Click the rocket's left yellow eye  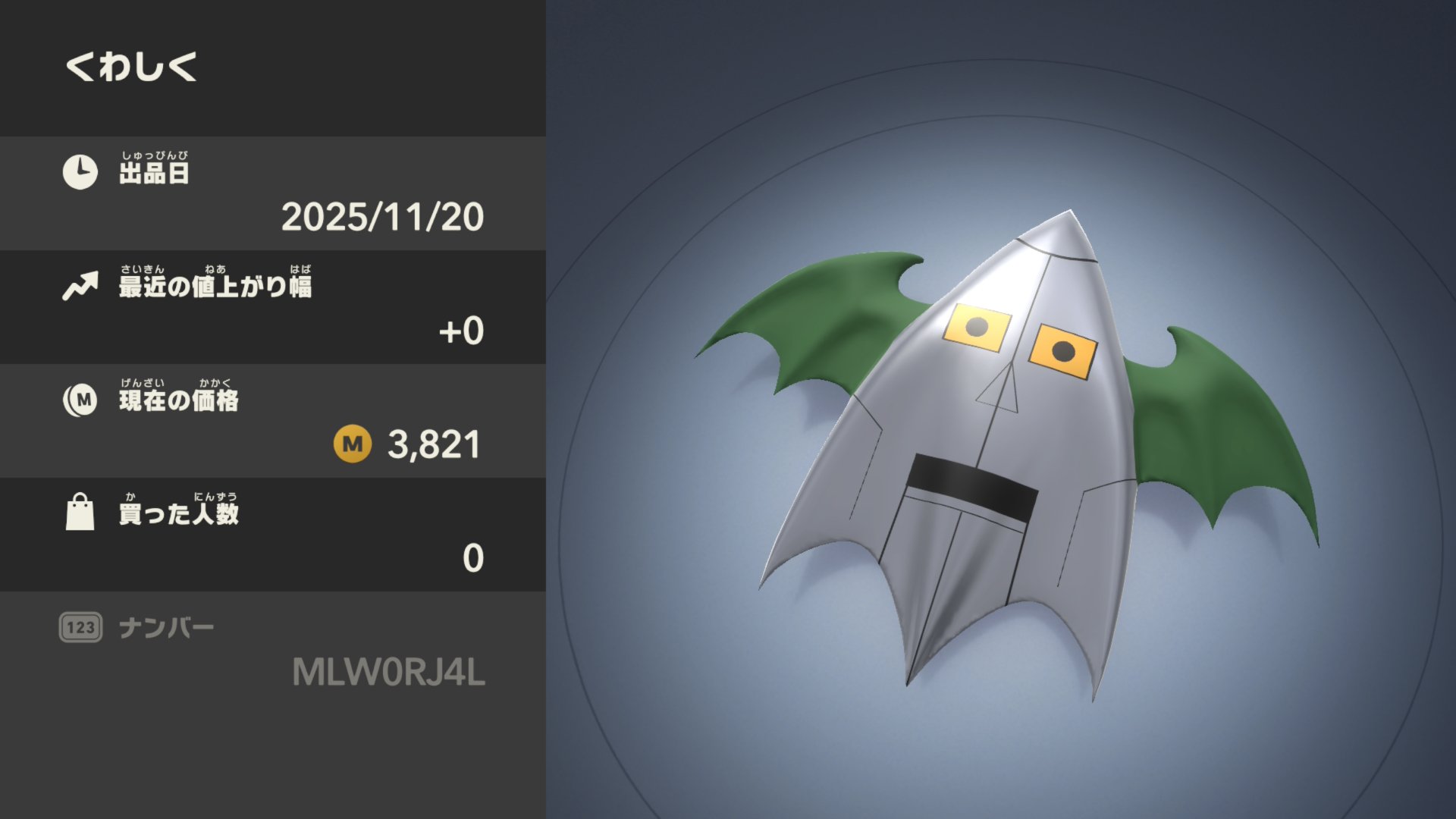(977, 328)
